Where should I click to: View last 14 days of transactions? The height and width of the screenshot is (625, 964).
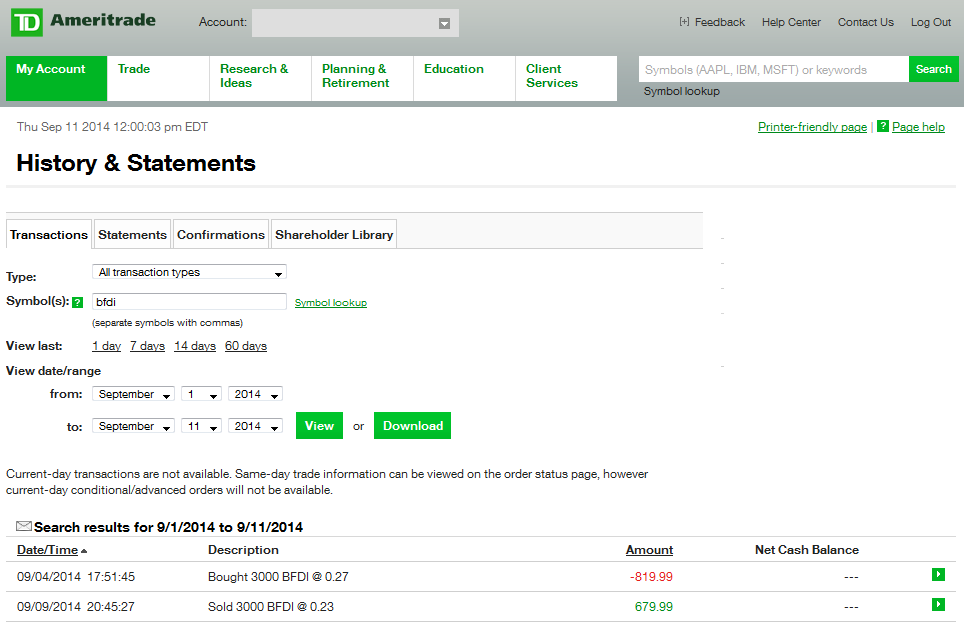[x=195, y=346]
